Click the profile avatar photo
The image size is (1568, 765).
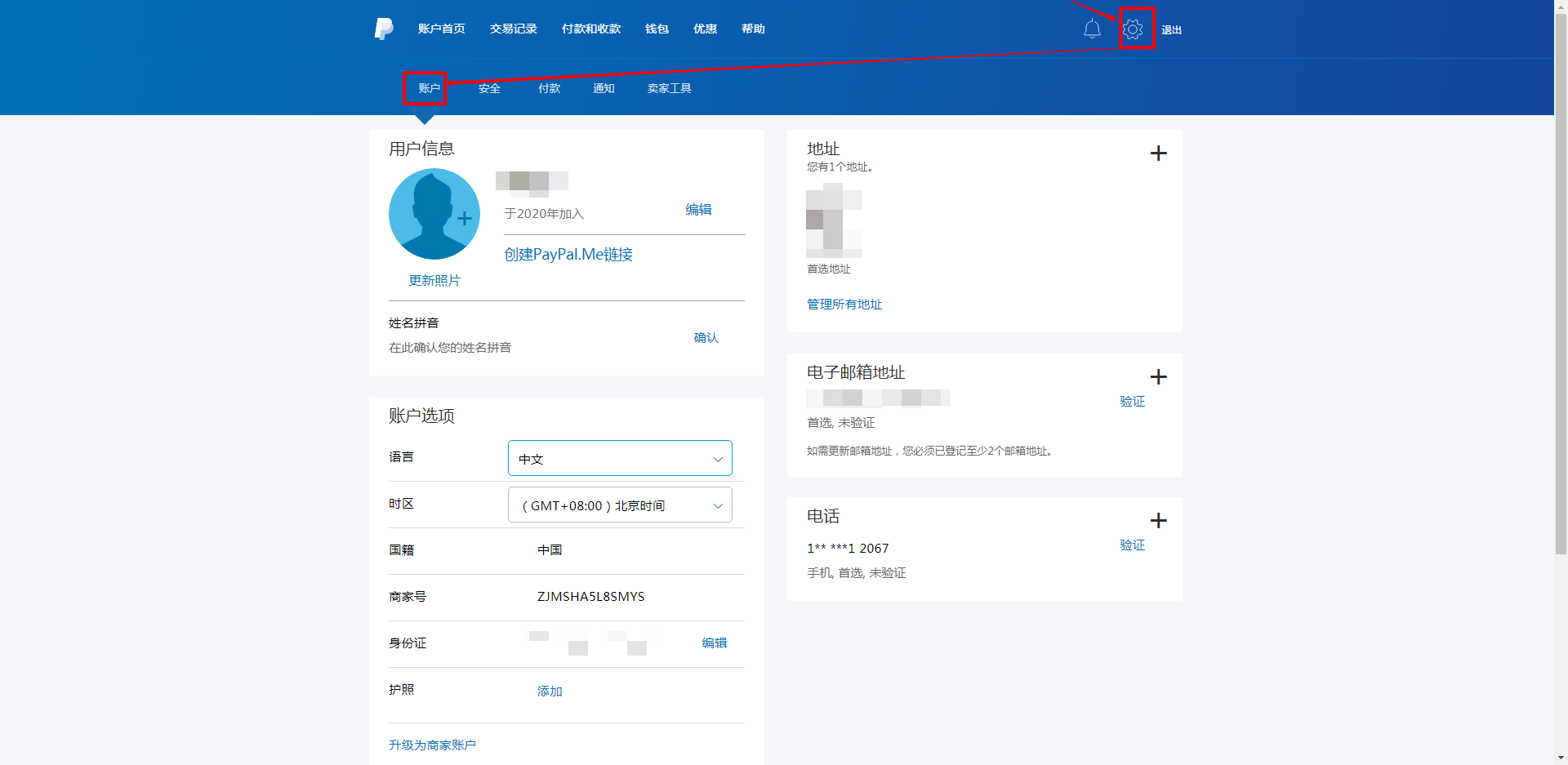tap(434, 214)
